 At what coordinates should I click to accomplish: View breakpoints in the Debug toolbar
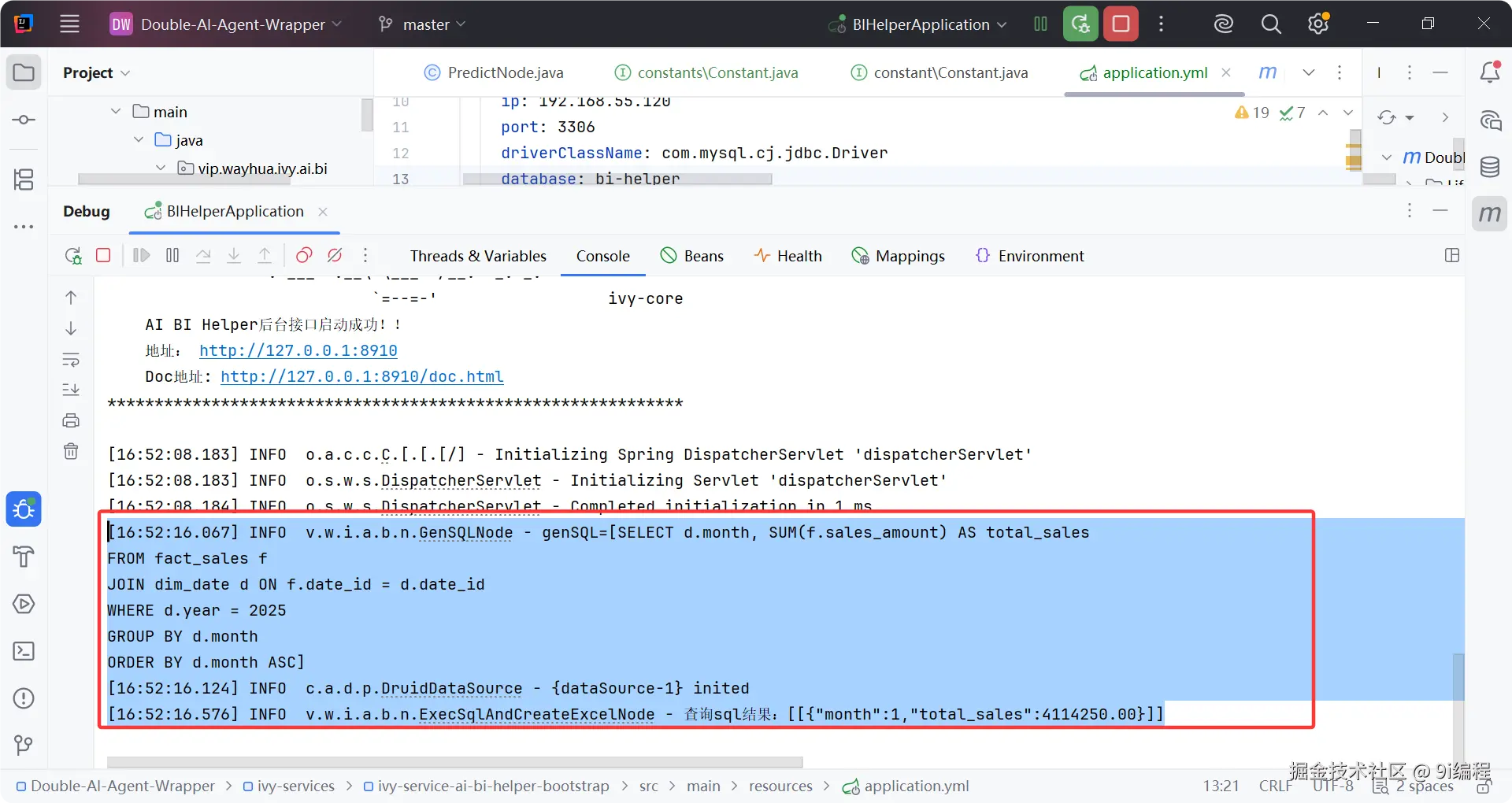[304, 255]
